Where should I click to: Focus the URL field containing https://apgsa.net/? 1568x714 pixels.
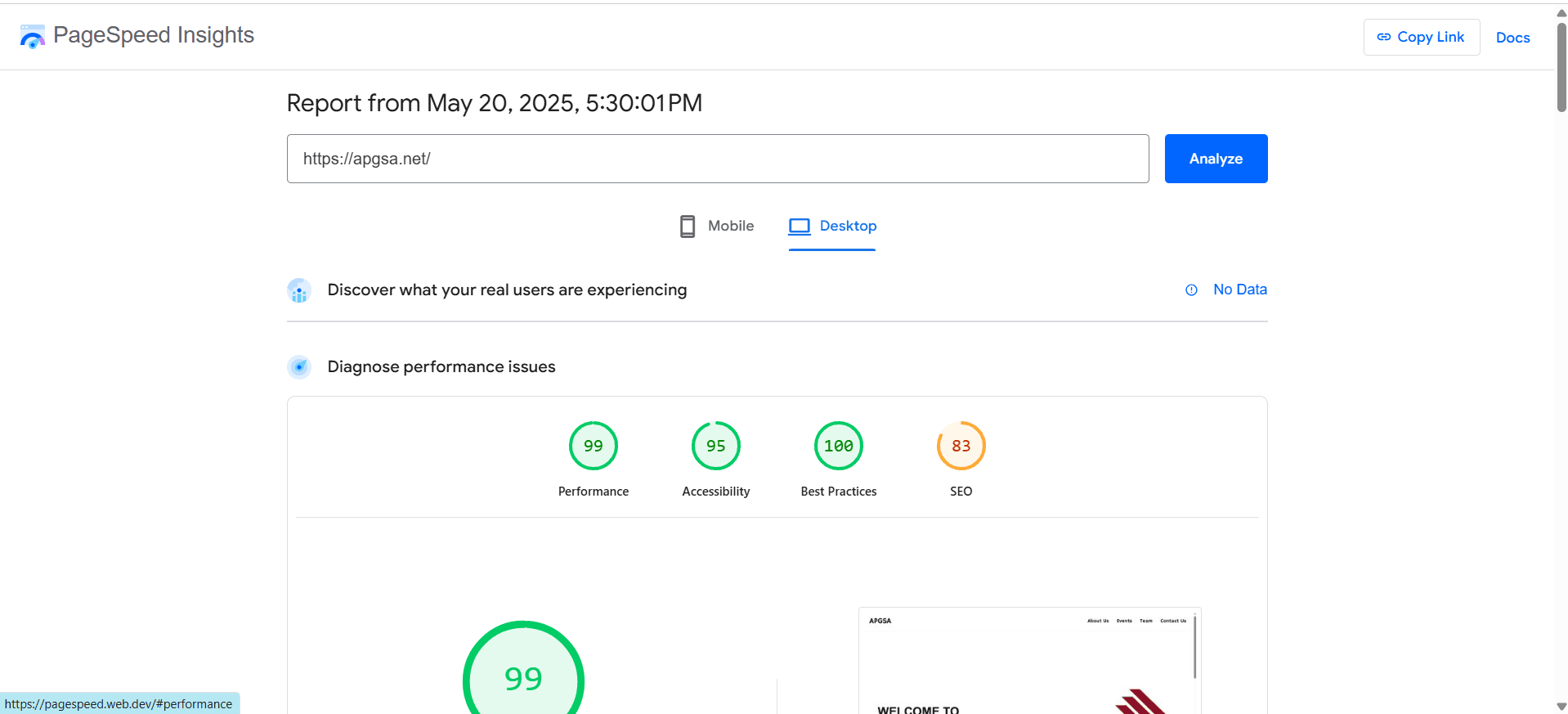click(x=718, y=159)
